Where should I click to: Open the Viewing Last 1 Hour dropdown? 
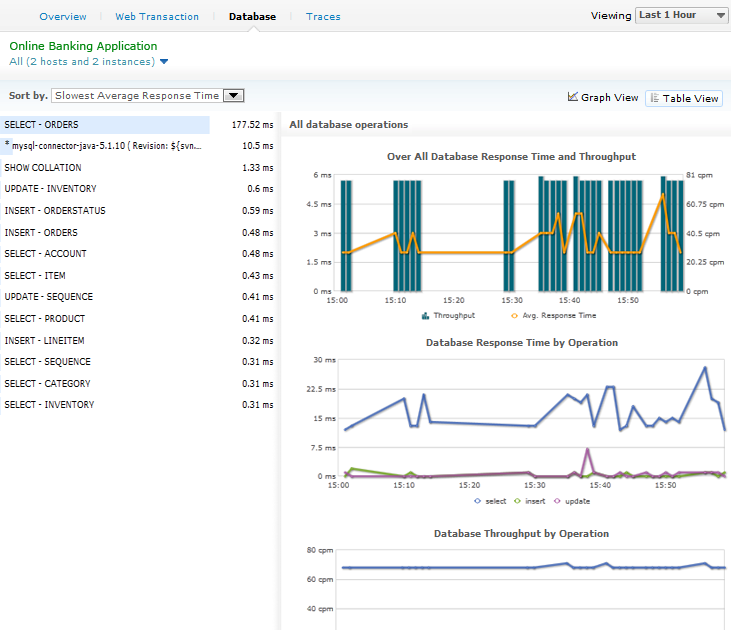(682, 16)
